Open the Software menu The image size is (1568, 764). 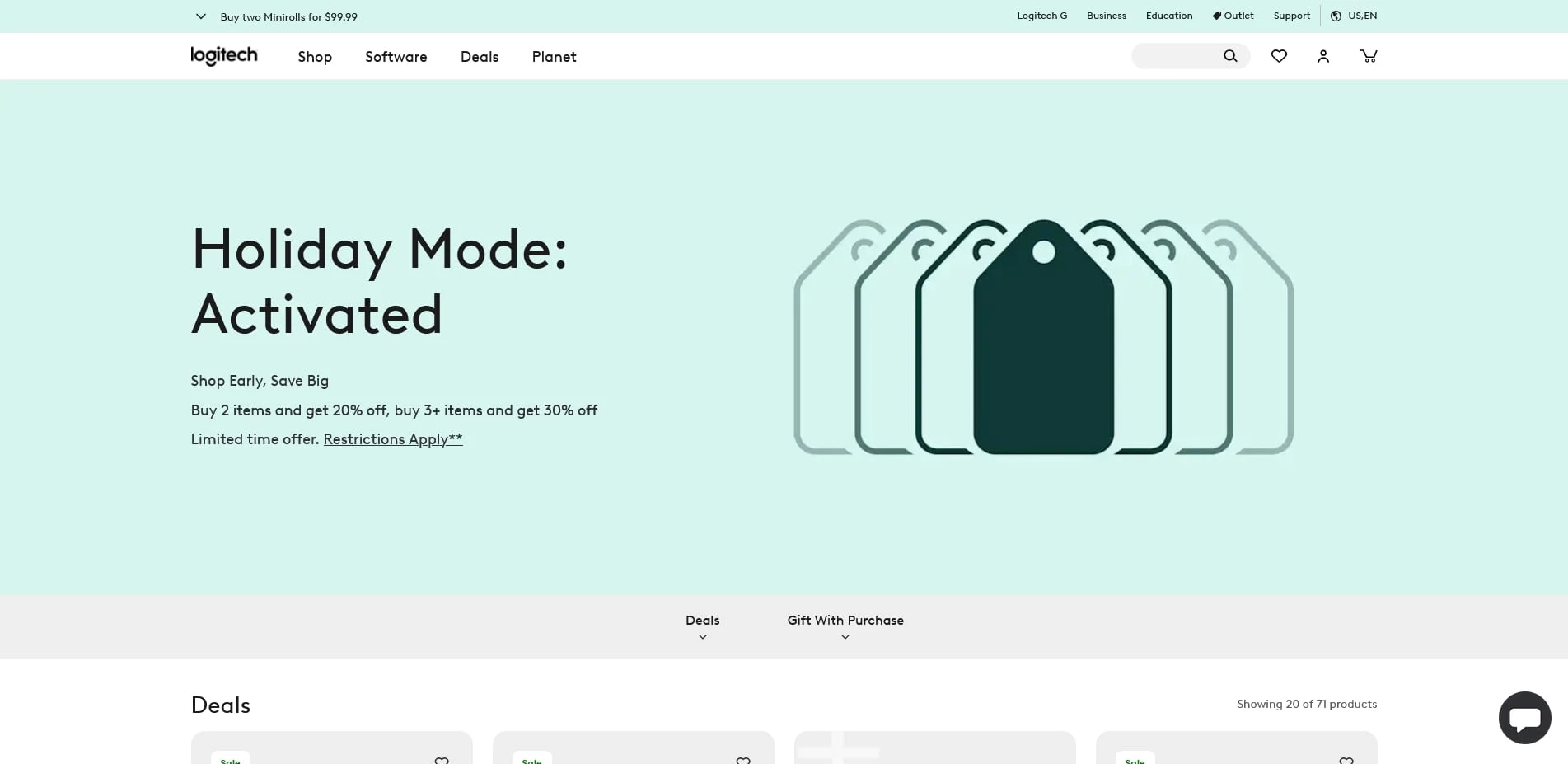coord(396,57)
